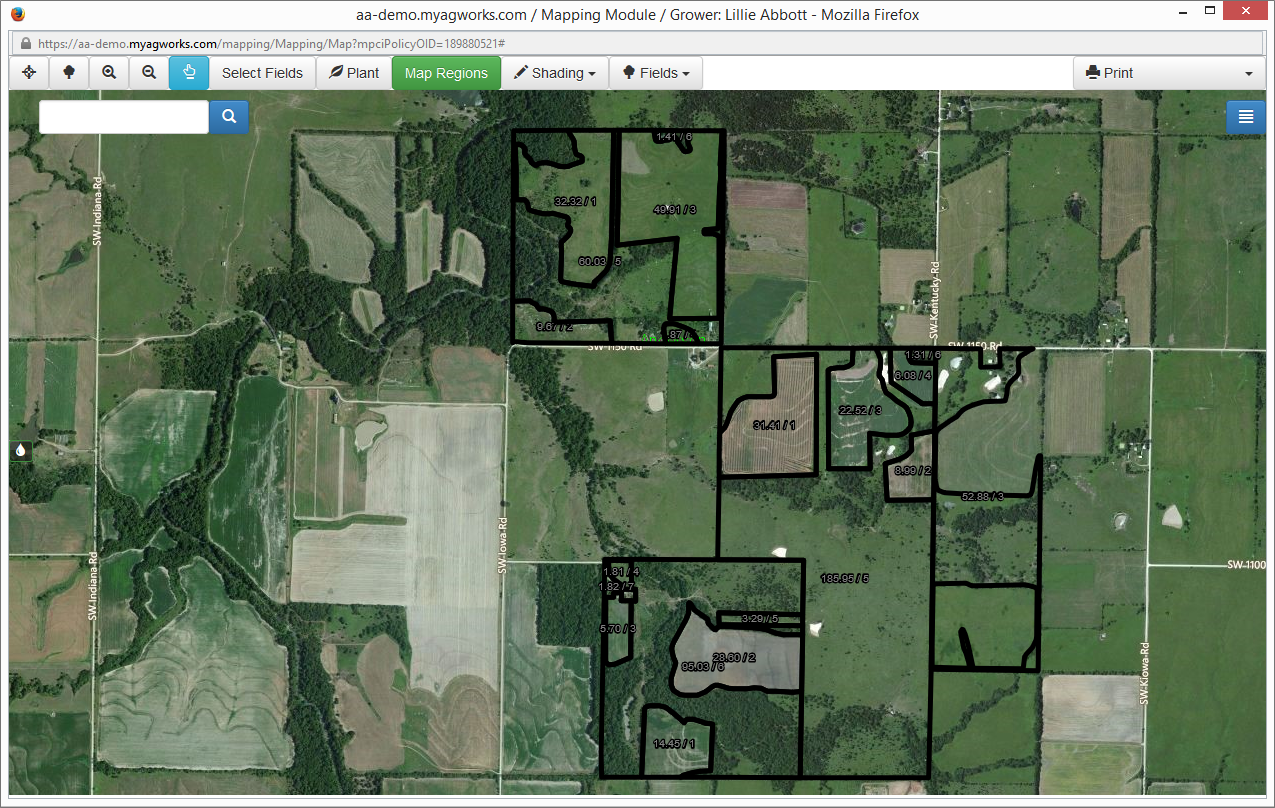Select field labeled 52.88 / 3
Viewport: 1275px width, 808px height.
[x=982, y=496]
